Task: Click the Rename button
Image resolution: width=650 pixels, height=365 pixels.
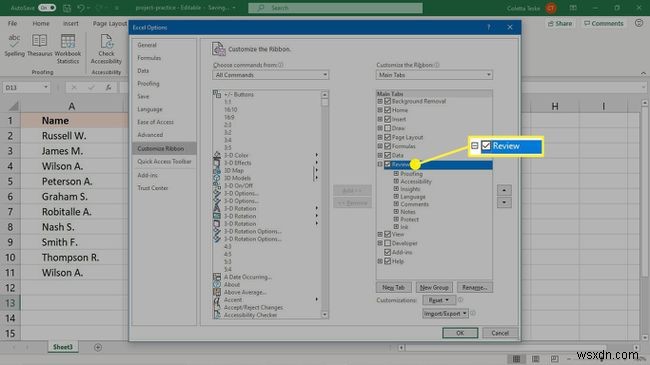Action: [x=475, y=287]
